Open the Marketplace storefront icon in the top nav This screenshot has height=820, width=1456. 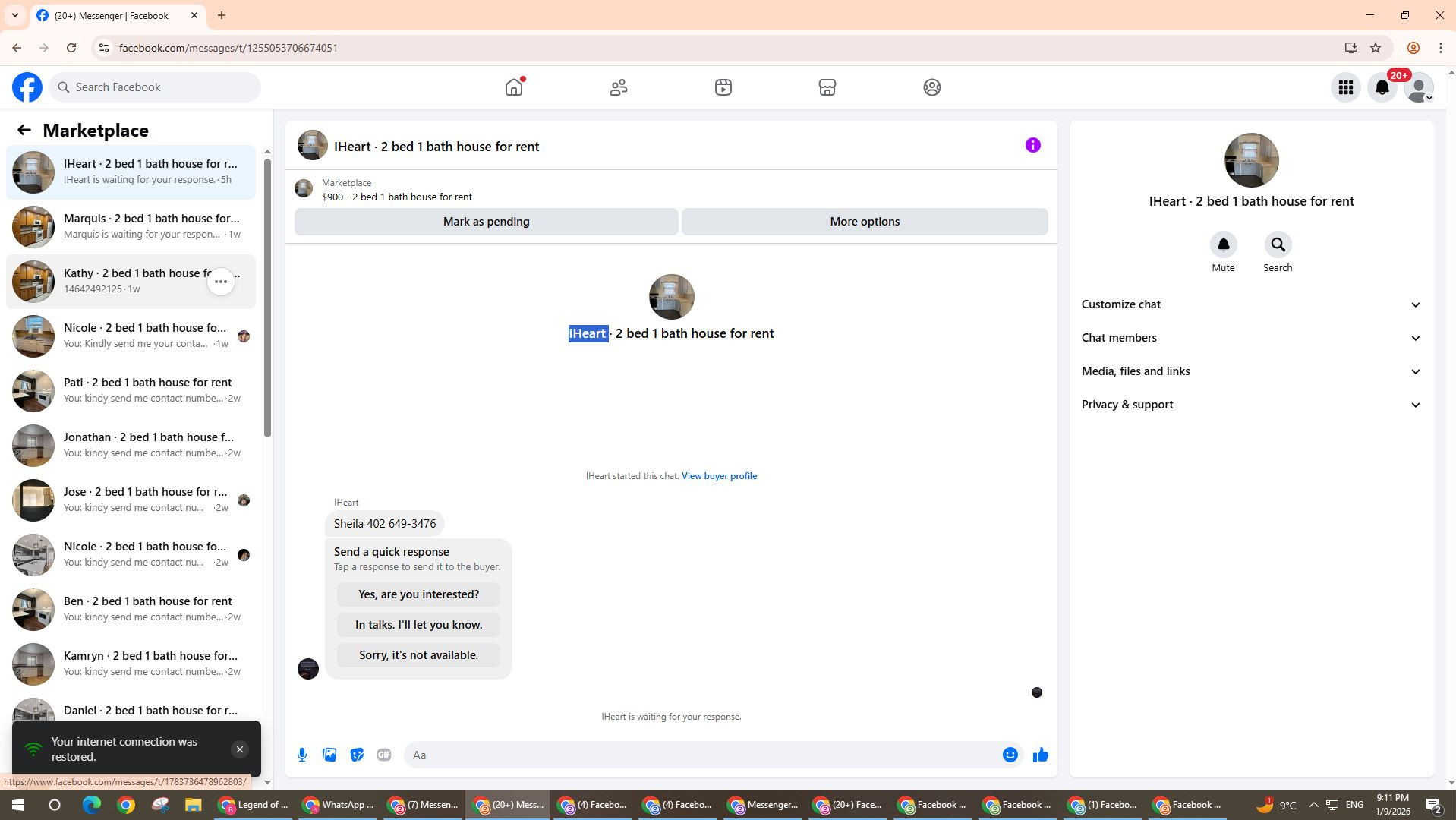(x=827, y=87)
